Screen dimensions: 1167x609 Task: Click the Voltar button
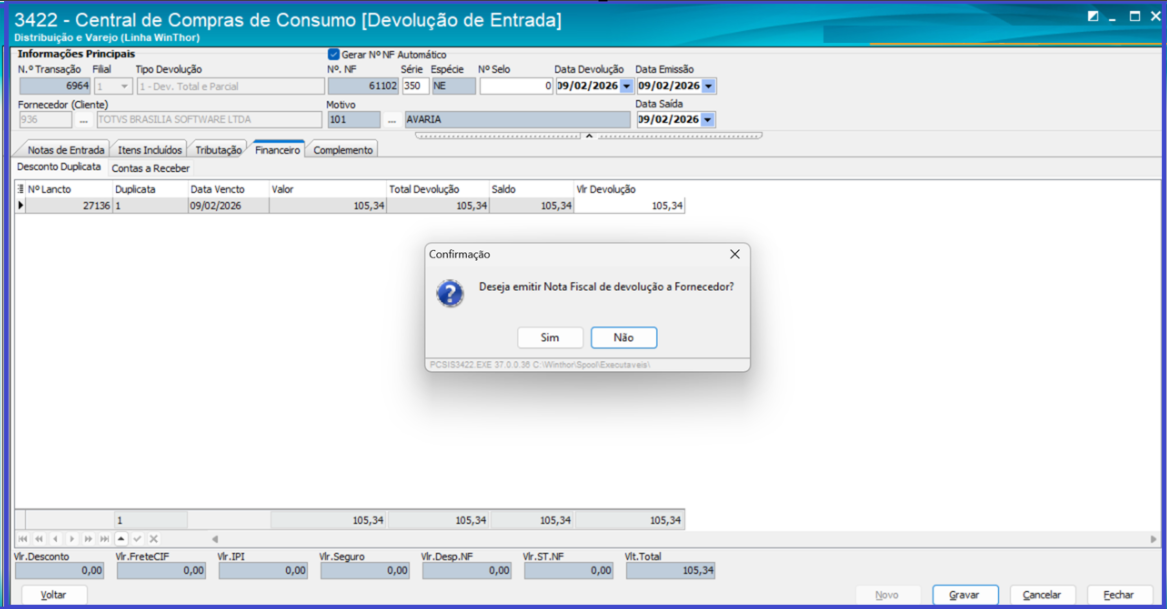[x=54, y=595]
